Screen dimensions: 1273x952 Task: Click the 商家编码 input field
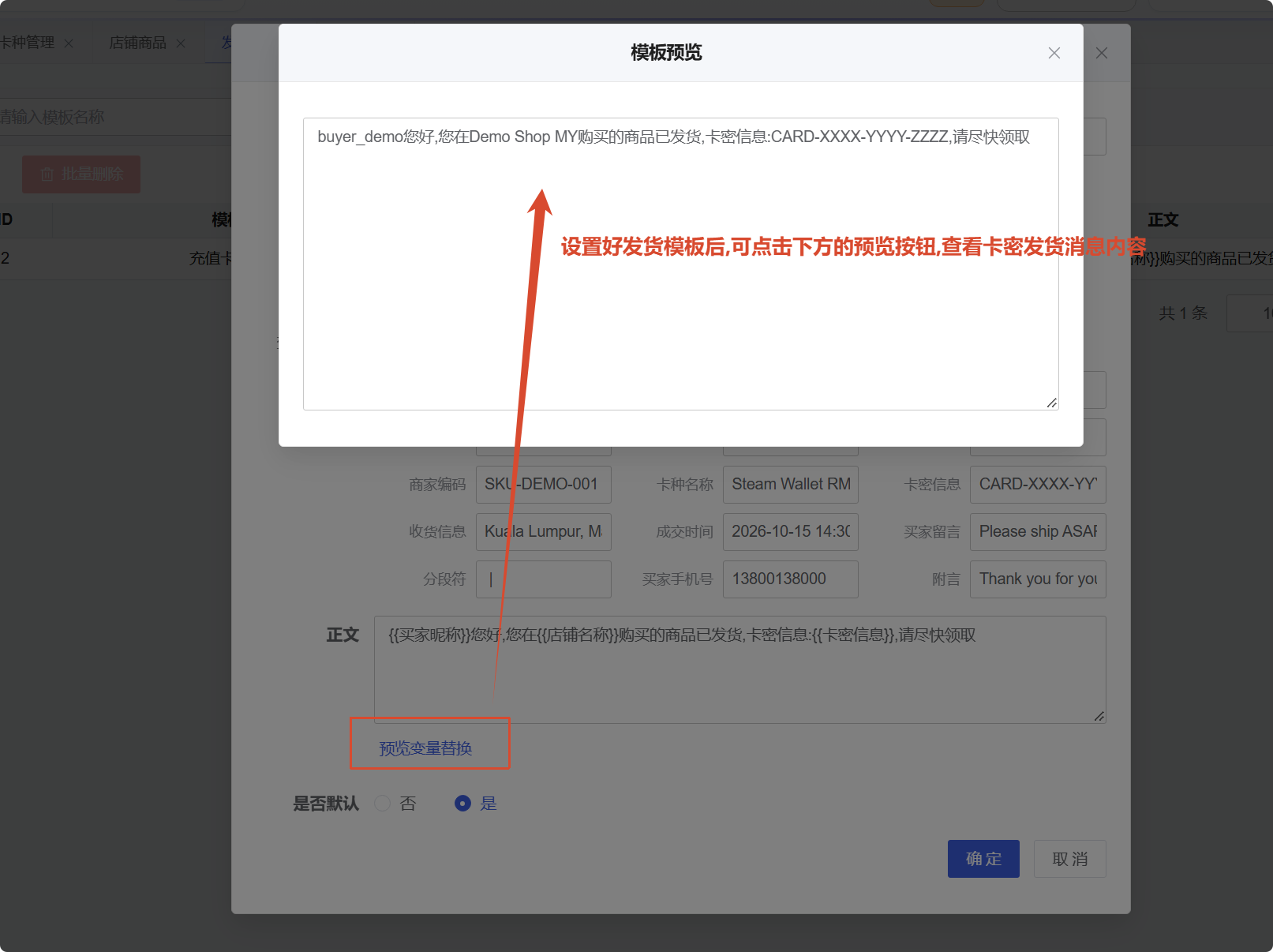(543, 485)
